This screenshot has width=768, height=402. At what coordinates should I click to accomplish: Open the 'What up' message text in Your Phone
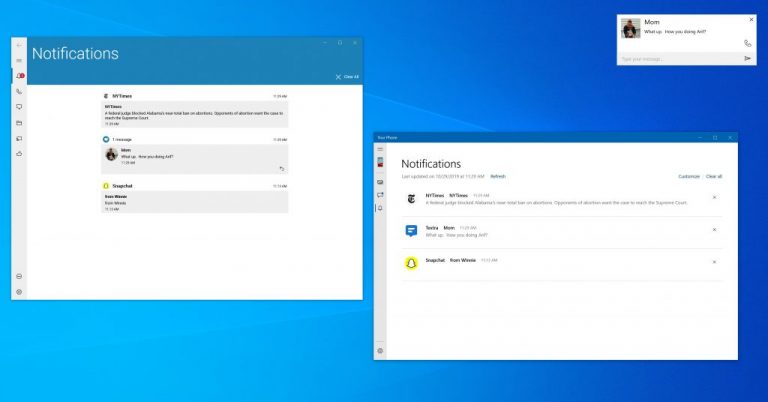[456, 235]
